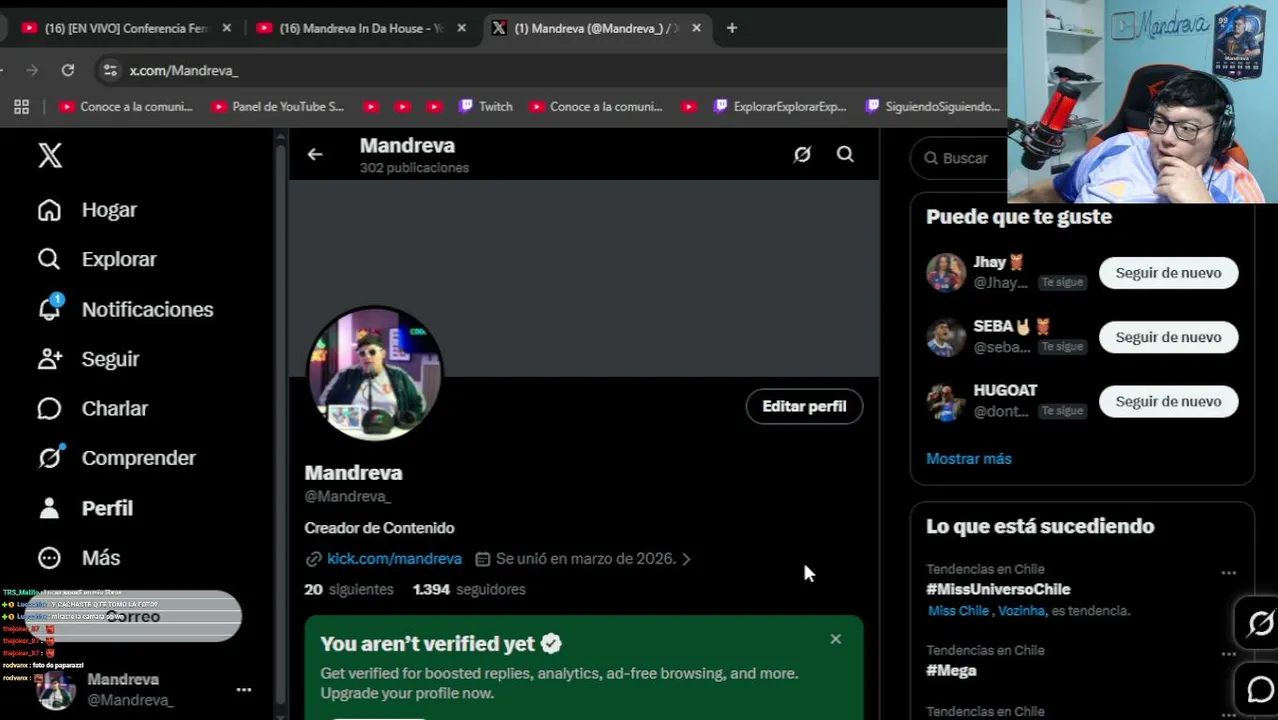Click Editar perfil button
This screenshot has width=1278, height=720.
click(804, 406)
